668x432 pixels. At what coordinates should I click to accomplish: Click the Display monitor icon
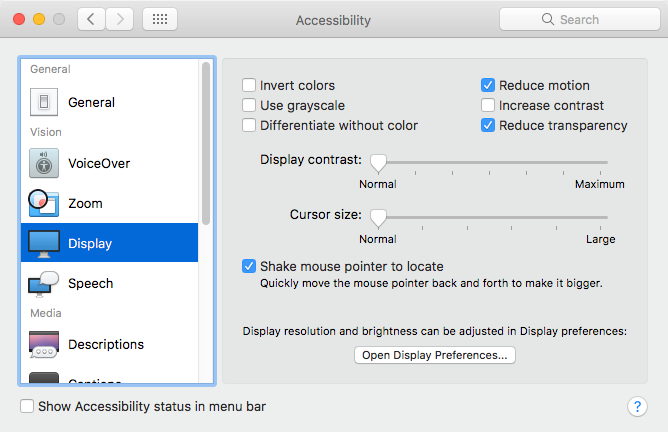point(44,243)
